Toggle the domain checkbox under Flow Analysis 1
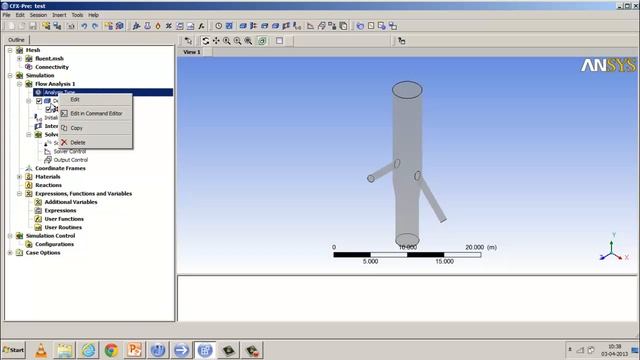The width and height of the screenshot is (640, 360). pos(39,101)
